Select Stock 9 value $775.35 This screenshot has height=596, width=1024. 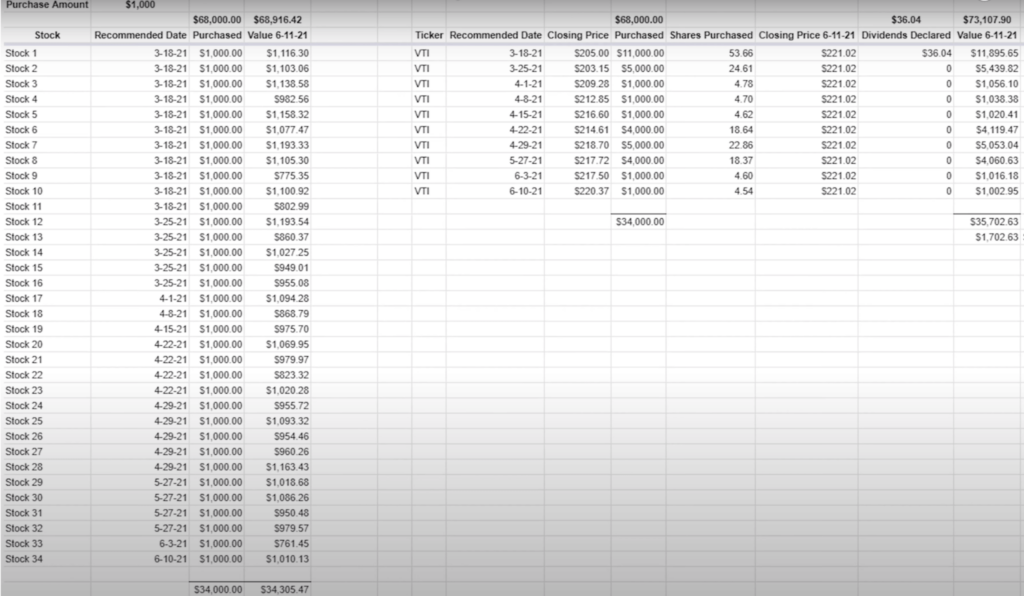coord(291,176)
